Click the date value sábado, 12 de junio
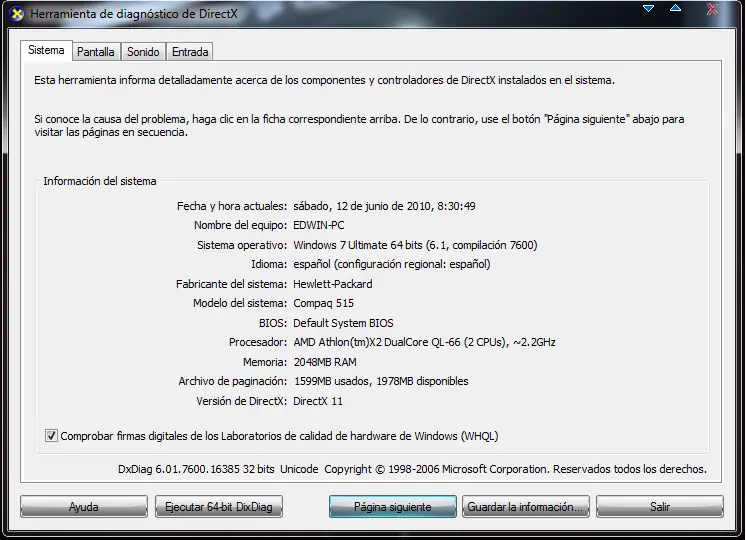The image size is (746, 540). 384,206
